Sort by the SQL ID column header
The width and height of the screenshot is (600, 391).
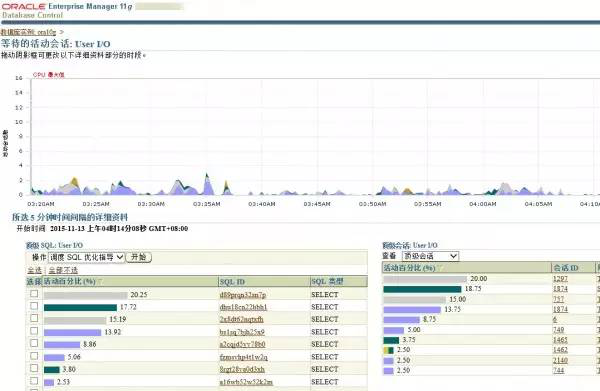[232, 282]
